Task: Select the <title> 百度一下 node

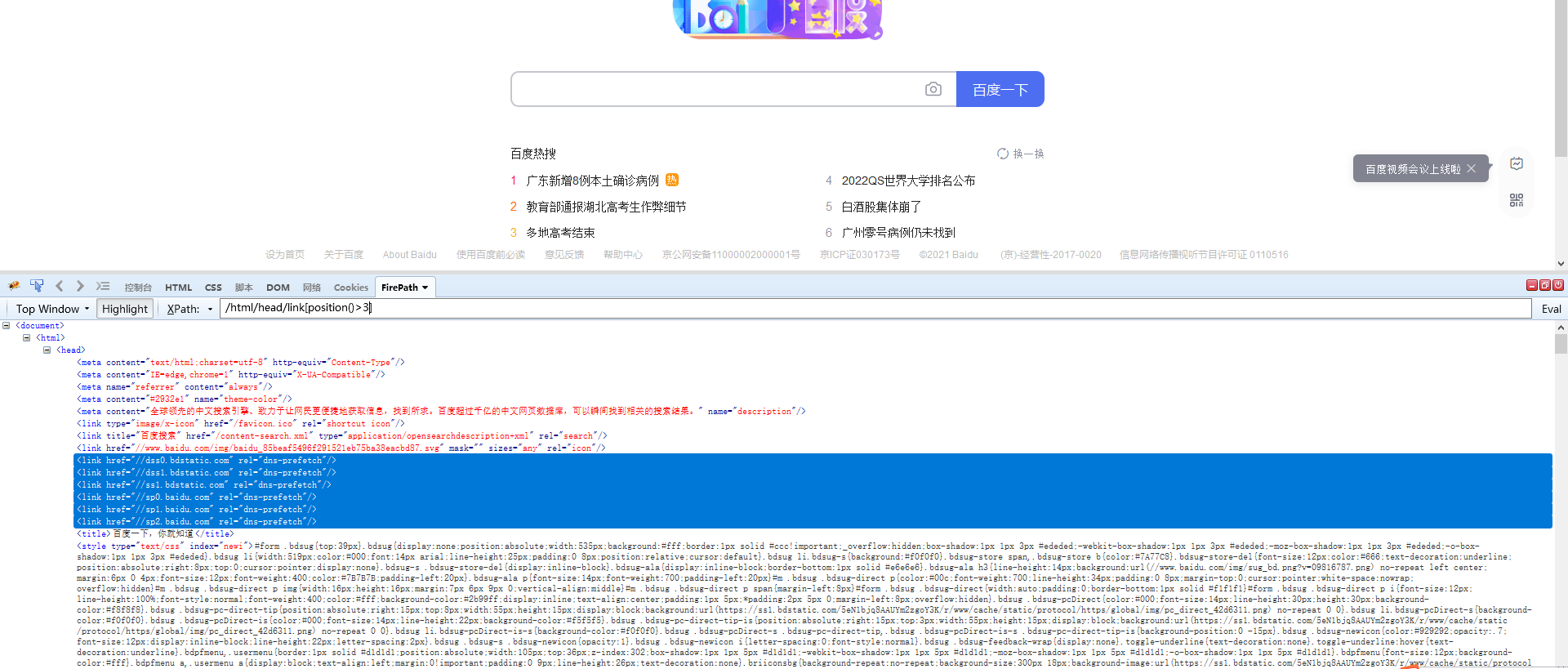Action: click(155, 533)
